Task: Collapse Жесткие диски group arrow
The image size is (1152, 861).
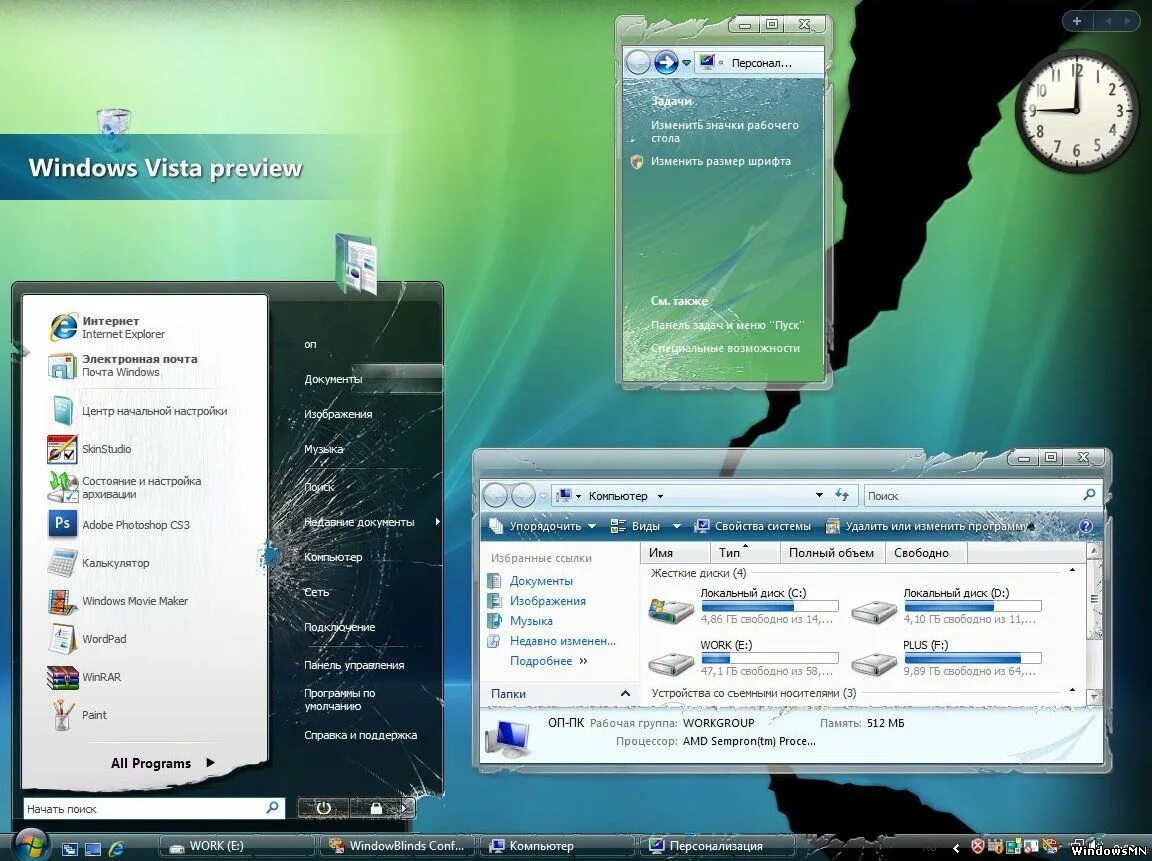Action: click(x=1072, y=571)
